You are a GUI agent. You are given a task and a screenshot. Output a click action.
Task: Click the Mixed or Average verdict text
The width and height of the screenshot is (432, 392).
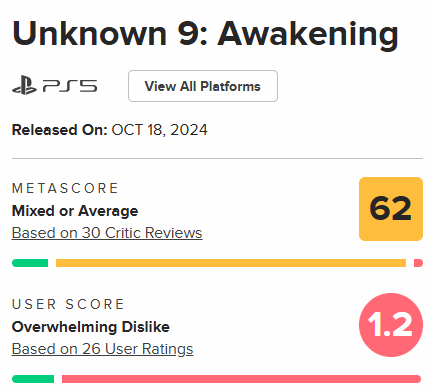click(75, 211)
